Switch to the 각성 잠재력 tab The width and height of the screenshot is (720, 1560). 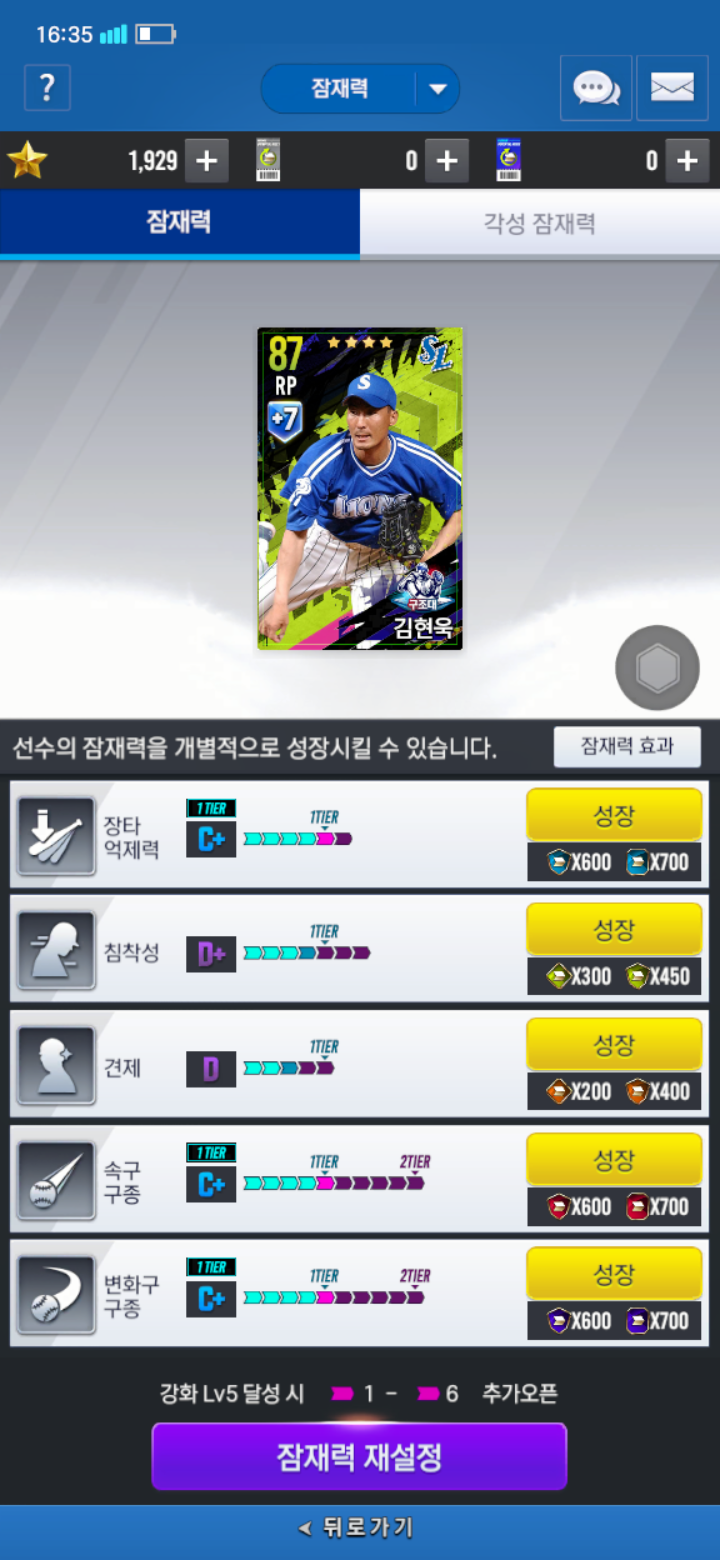tap(540, 223)
